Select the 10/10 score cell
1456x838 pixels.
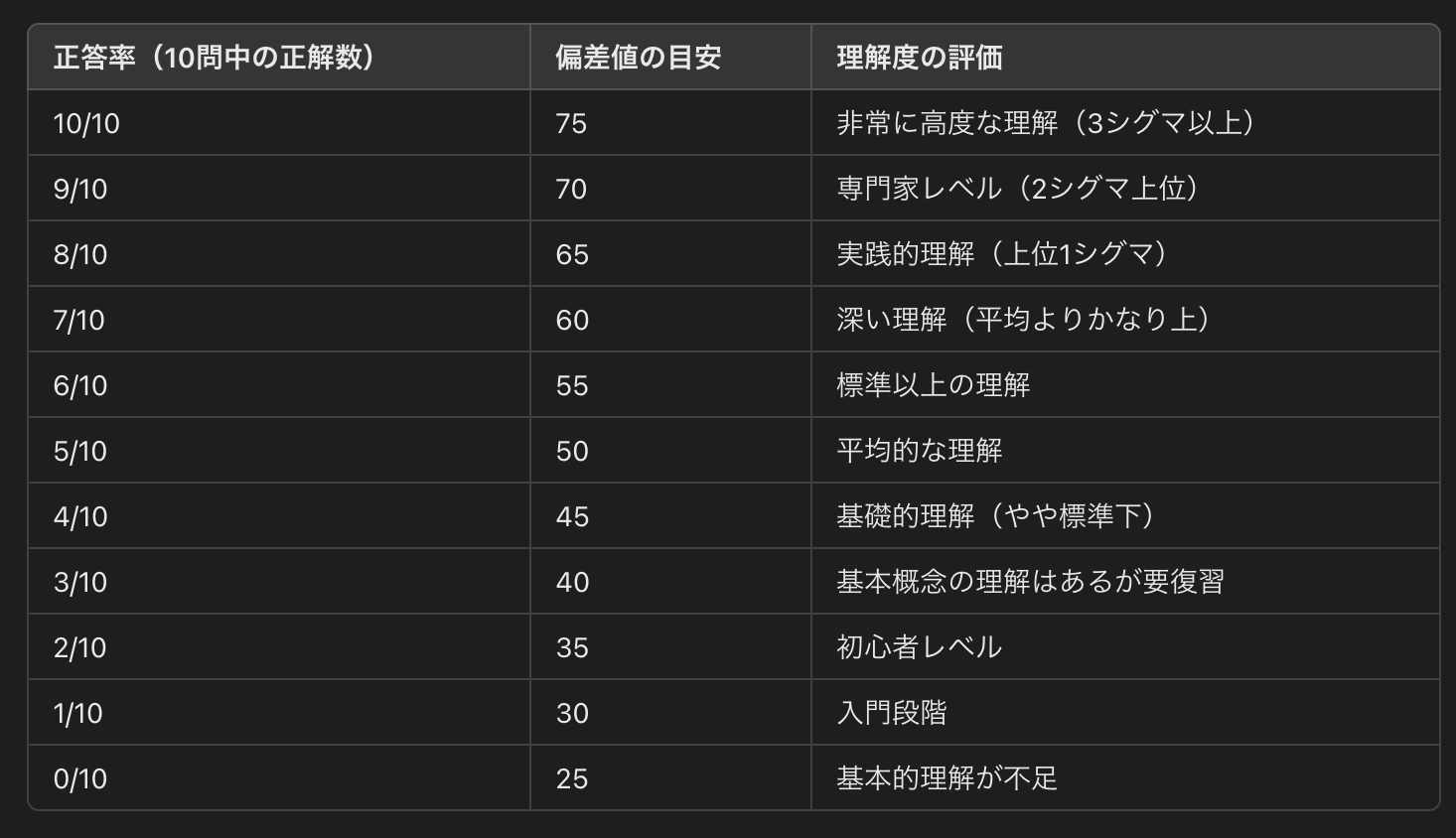click(86, 123)
